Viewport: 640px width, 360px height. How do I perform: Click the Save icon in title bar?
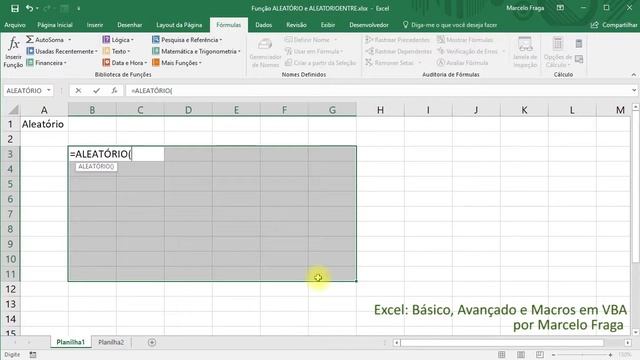click(15, 8)
